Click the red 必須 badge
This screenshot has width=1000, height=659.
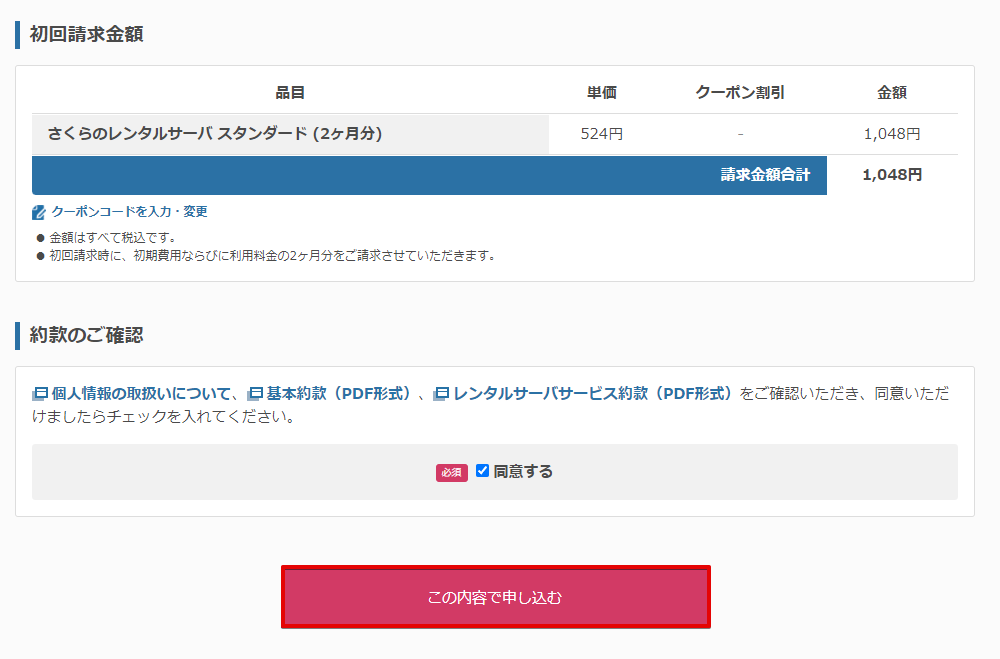[452, 473]
